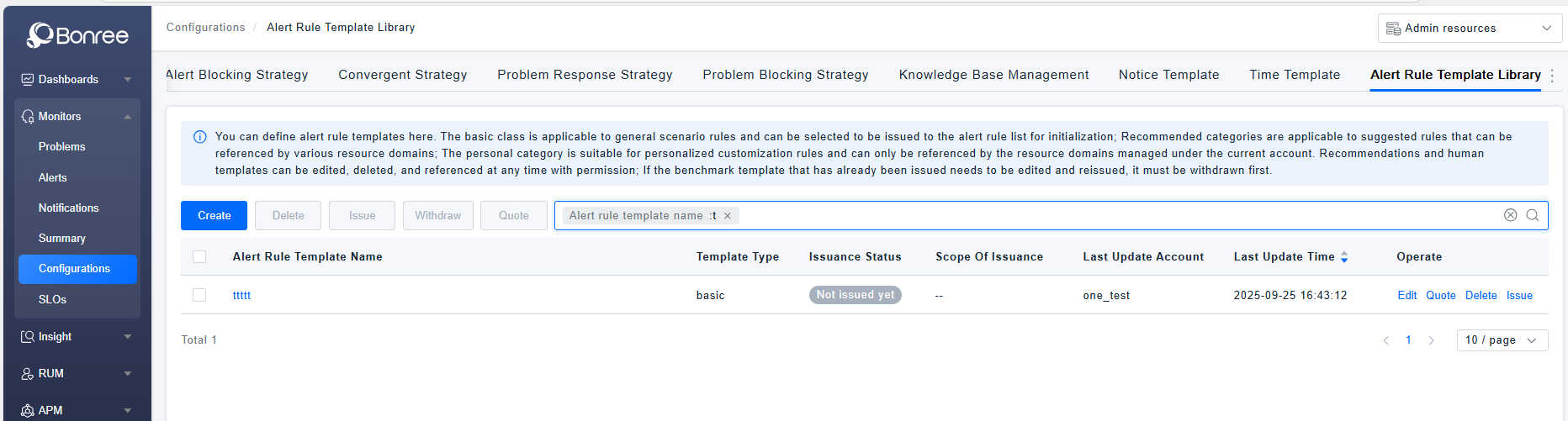The width and height of the screenshot is (1568, 421).
Task: Check the select-all header checkbox
Action: 199,257
